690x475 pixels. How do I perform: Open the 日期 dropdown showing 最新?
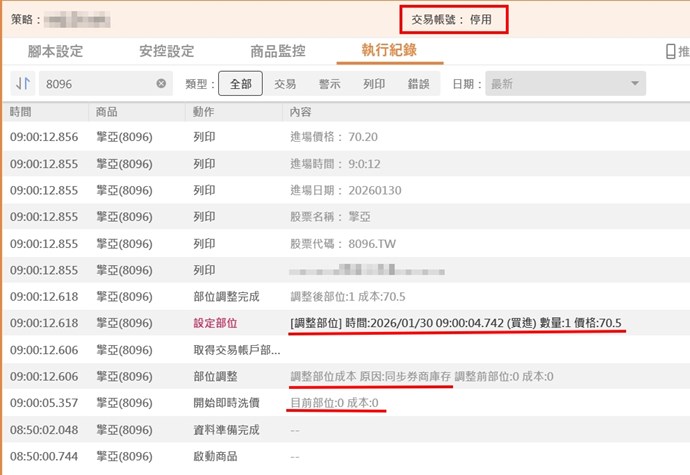[565, 84]
